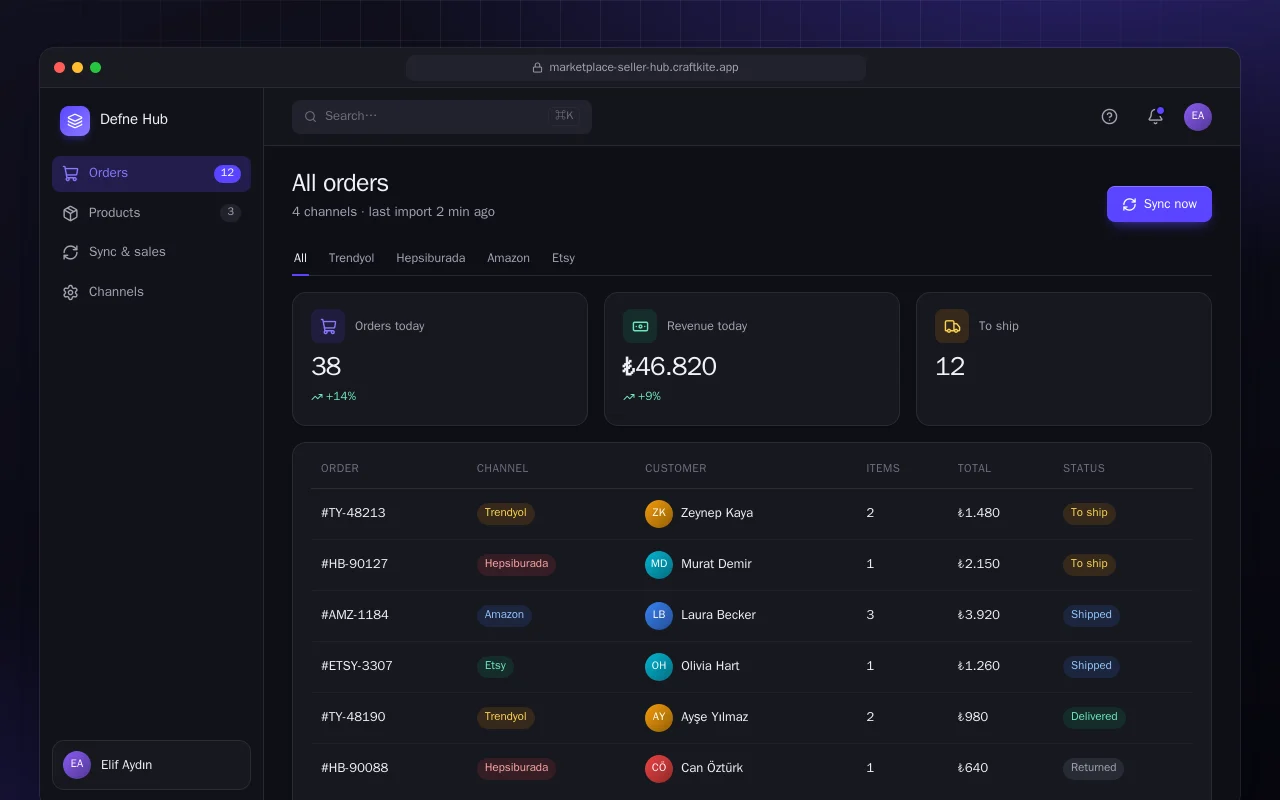Click the To ship truck icon
Screen dimensions: 1280x800
[952, 326]
